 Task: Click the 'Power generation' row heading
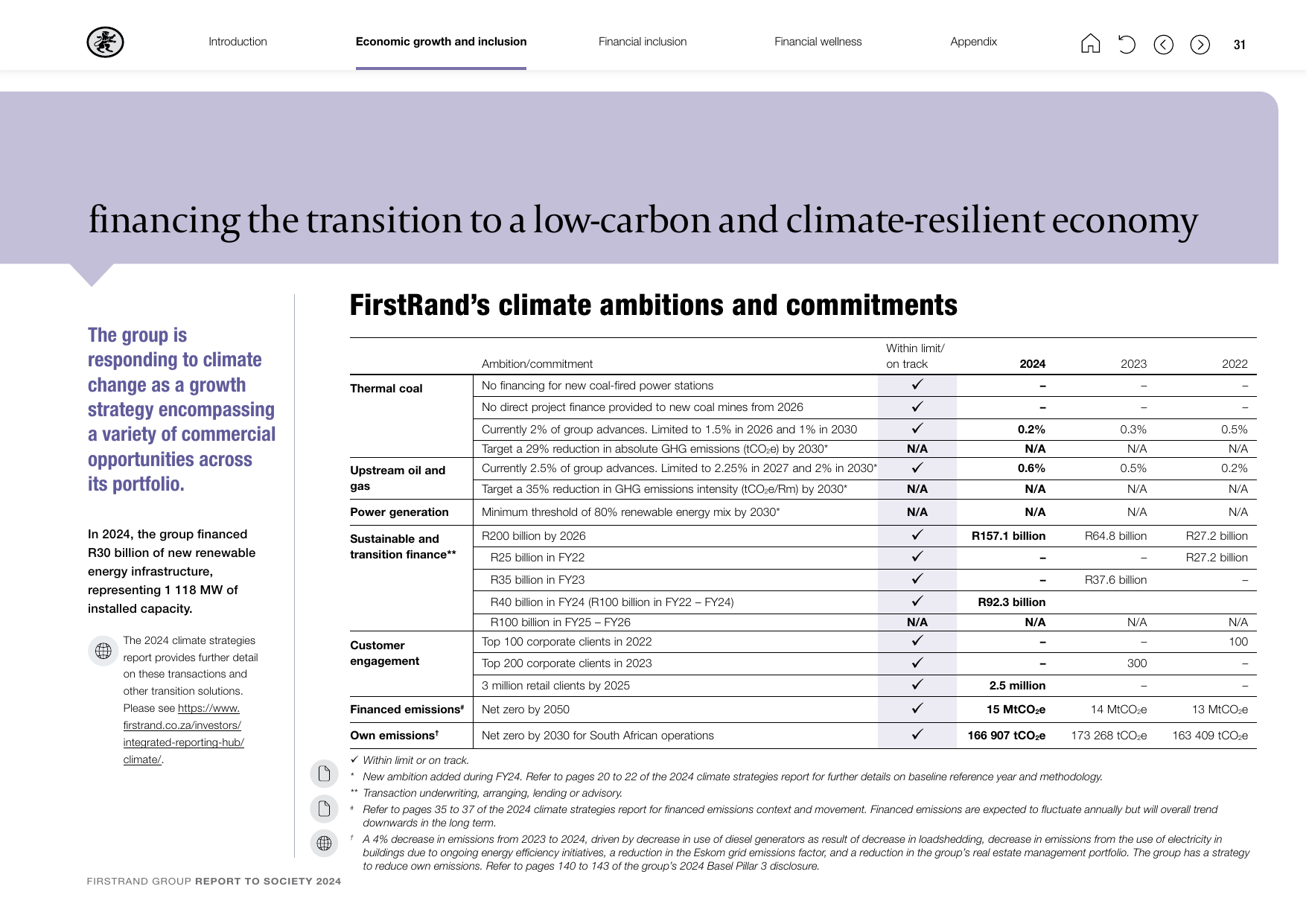(x=399, y=512)
